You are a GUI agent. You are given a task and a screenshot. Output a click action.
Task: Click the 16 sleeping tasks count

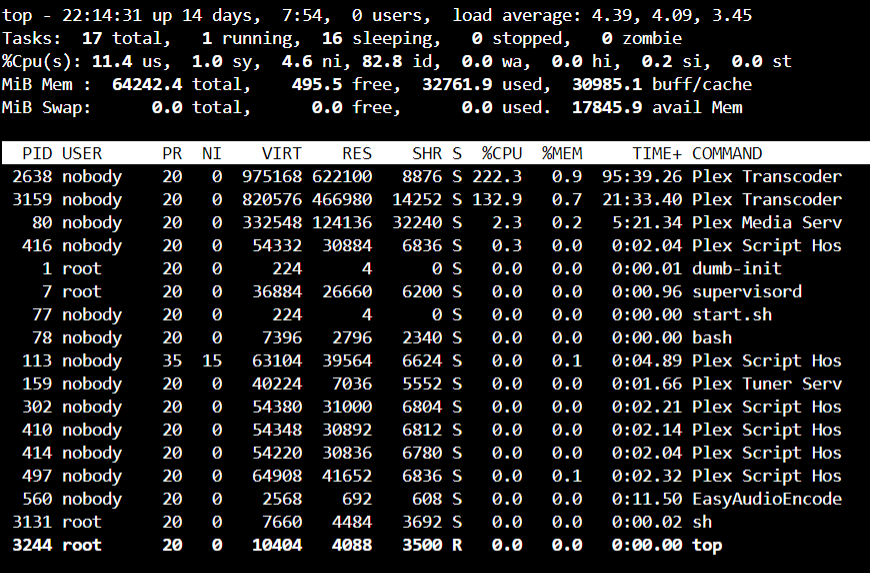coord(332,38)
